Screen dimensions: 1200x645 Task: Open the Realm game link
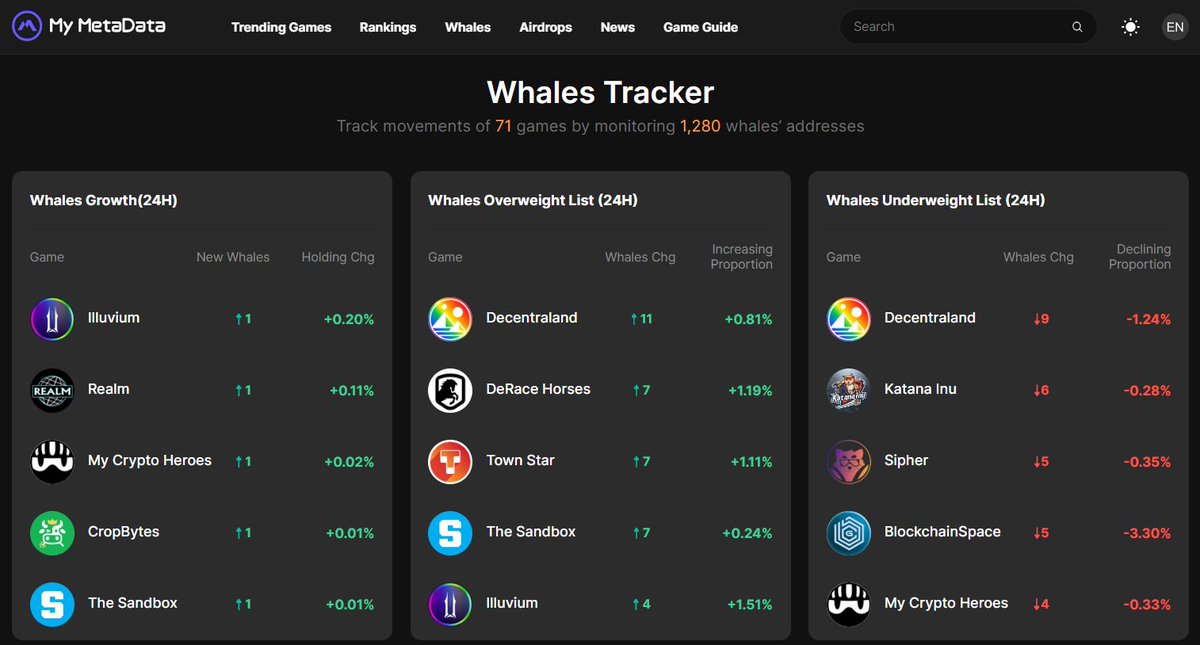[109, 389]
